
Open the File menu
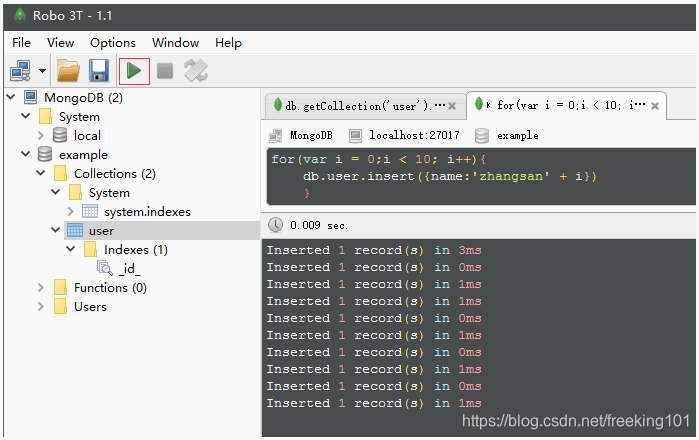(x=21, y=43)
